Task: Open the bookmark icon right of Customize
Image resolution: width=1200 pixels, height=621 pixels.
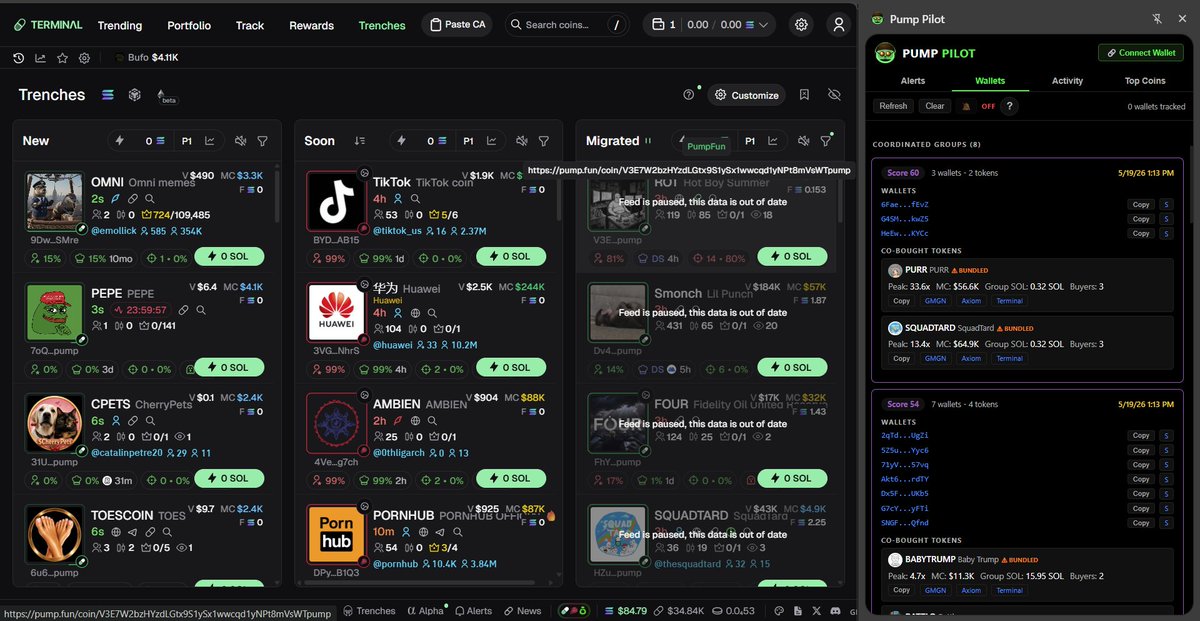Action: tap(804, 95)
